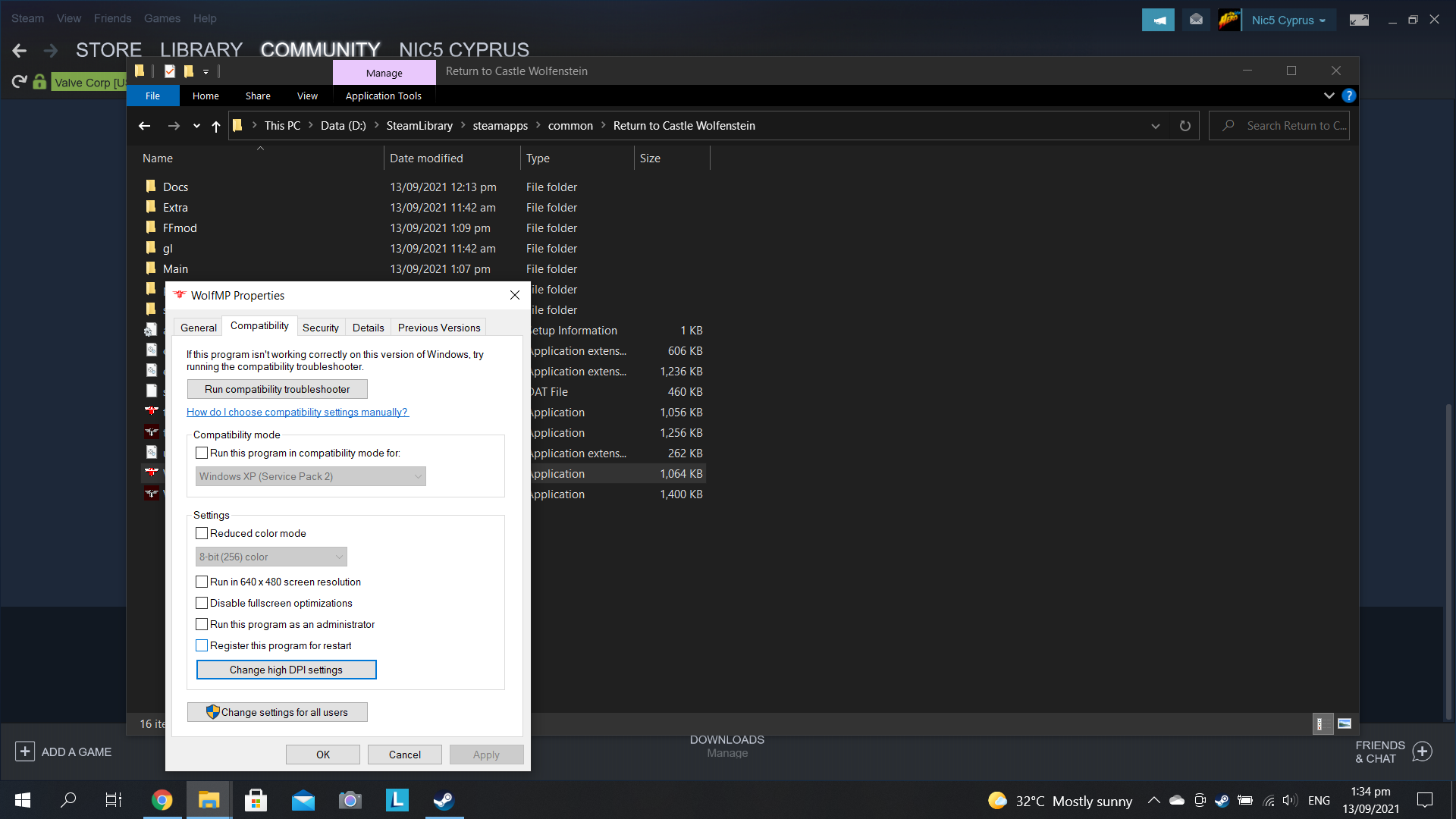The height and width of the screenshot is (819, 1456).
Task: Switch to large icons view
Action: [x=1345, y=724]
